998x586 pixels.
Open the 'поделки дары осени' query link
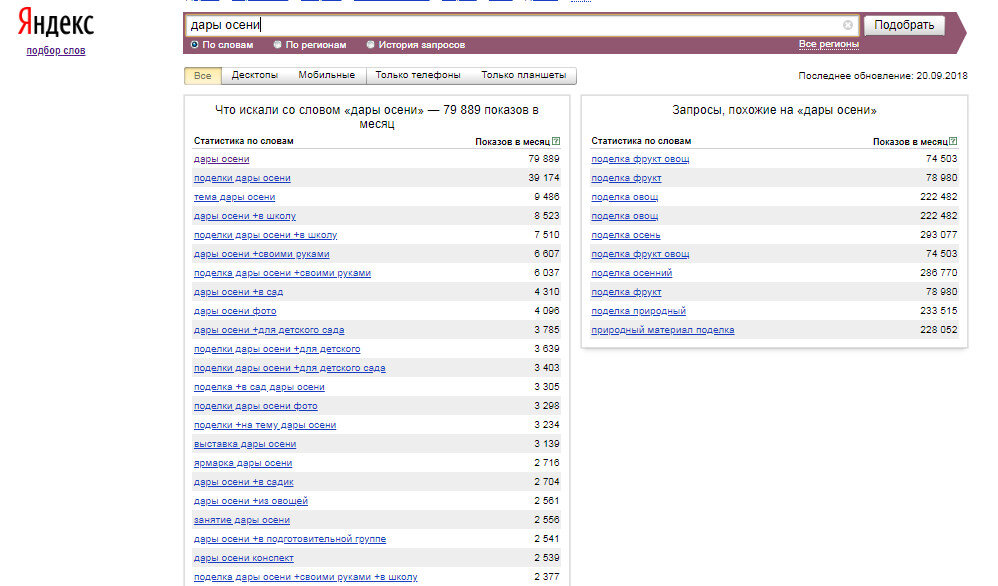pyautogui.click(x=242, y=178)
